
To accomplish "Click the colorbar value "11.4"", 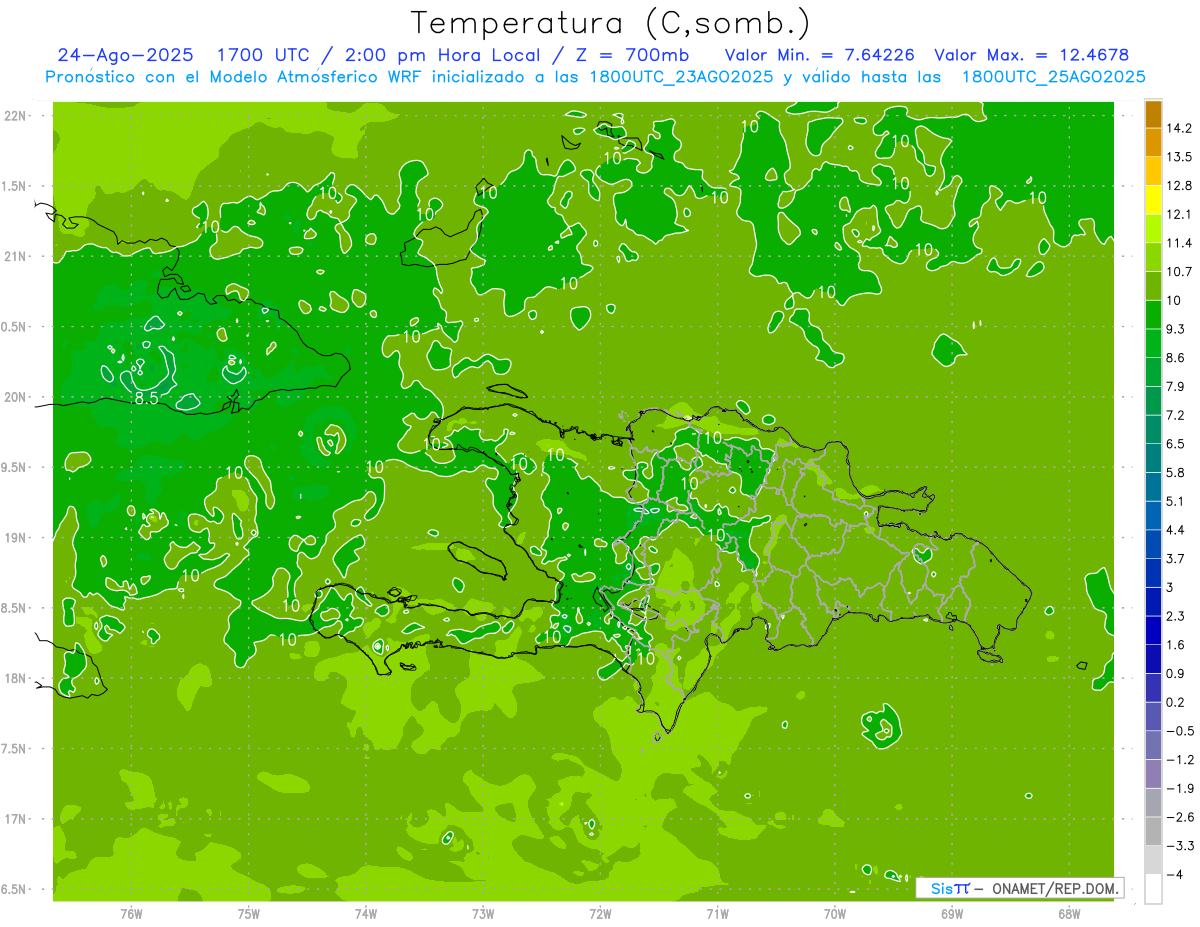I will click(1179, 243).
